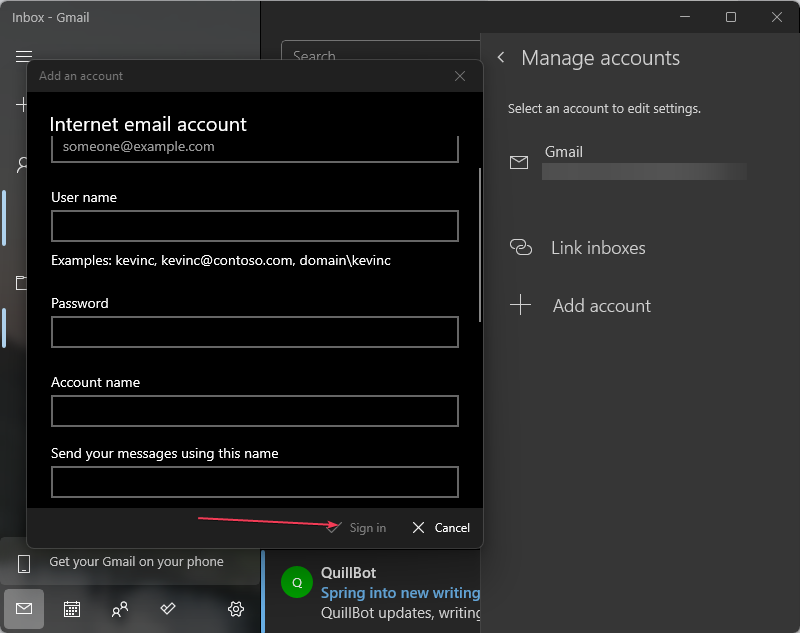Close the Add an account dialog

click(460, 76)
